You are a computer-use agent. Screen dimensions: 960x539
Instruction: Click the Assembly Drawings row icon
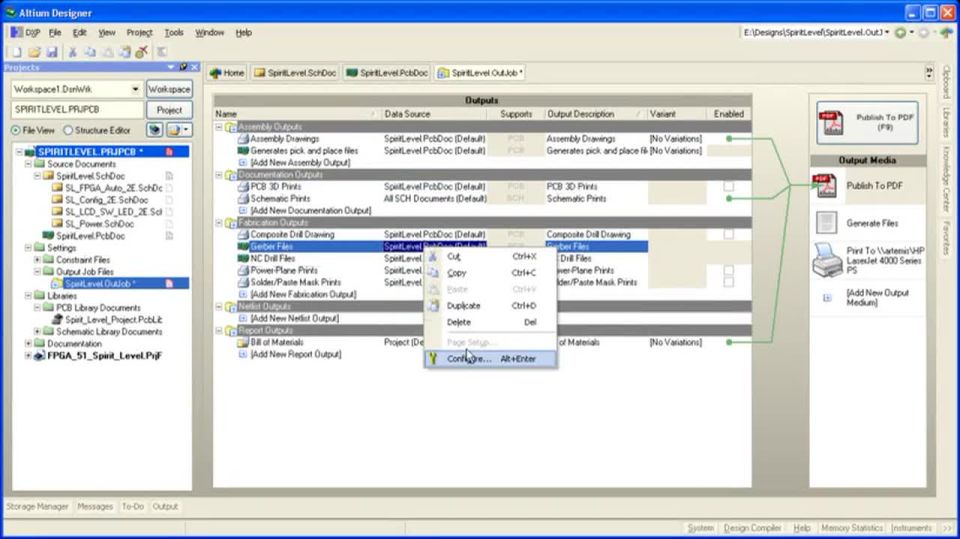click(x=243, y=139)
